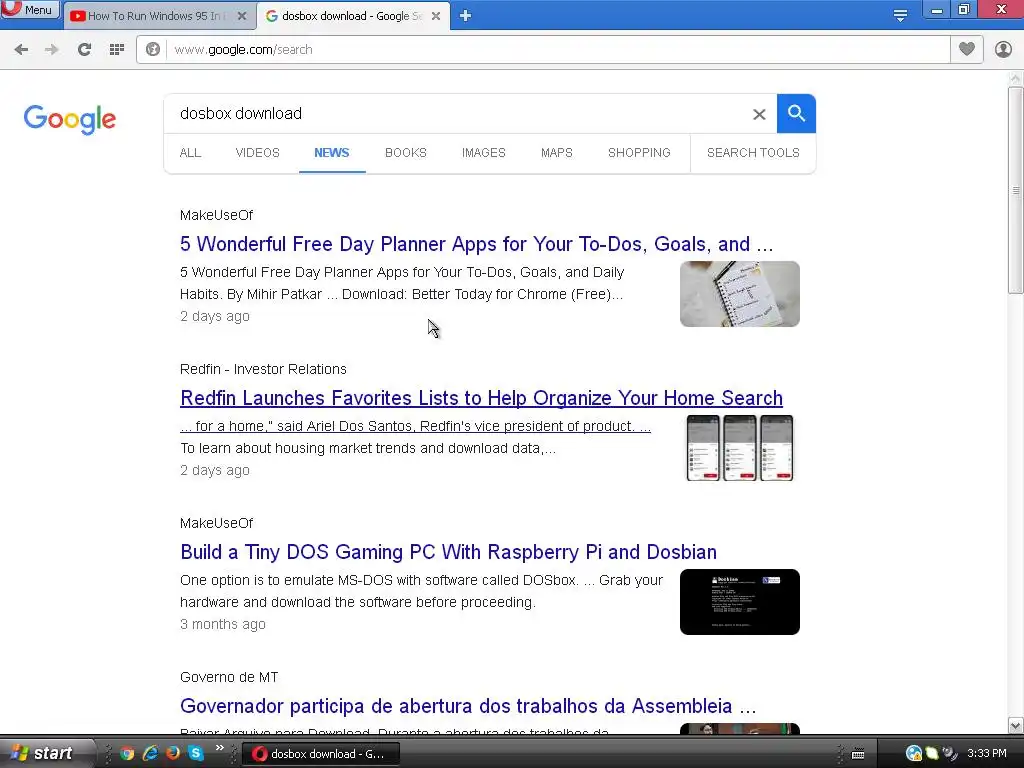The width and height of the screenshot is (1024, 768).
Task: Click the page scrollbar up arrow
Action: [1015, 78]
